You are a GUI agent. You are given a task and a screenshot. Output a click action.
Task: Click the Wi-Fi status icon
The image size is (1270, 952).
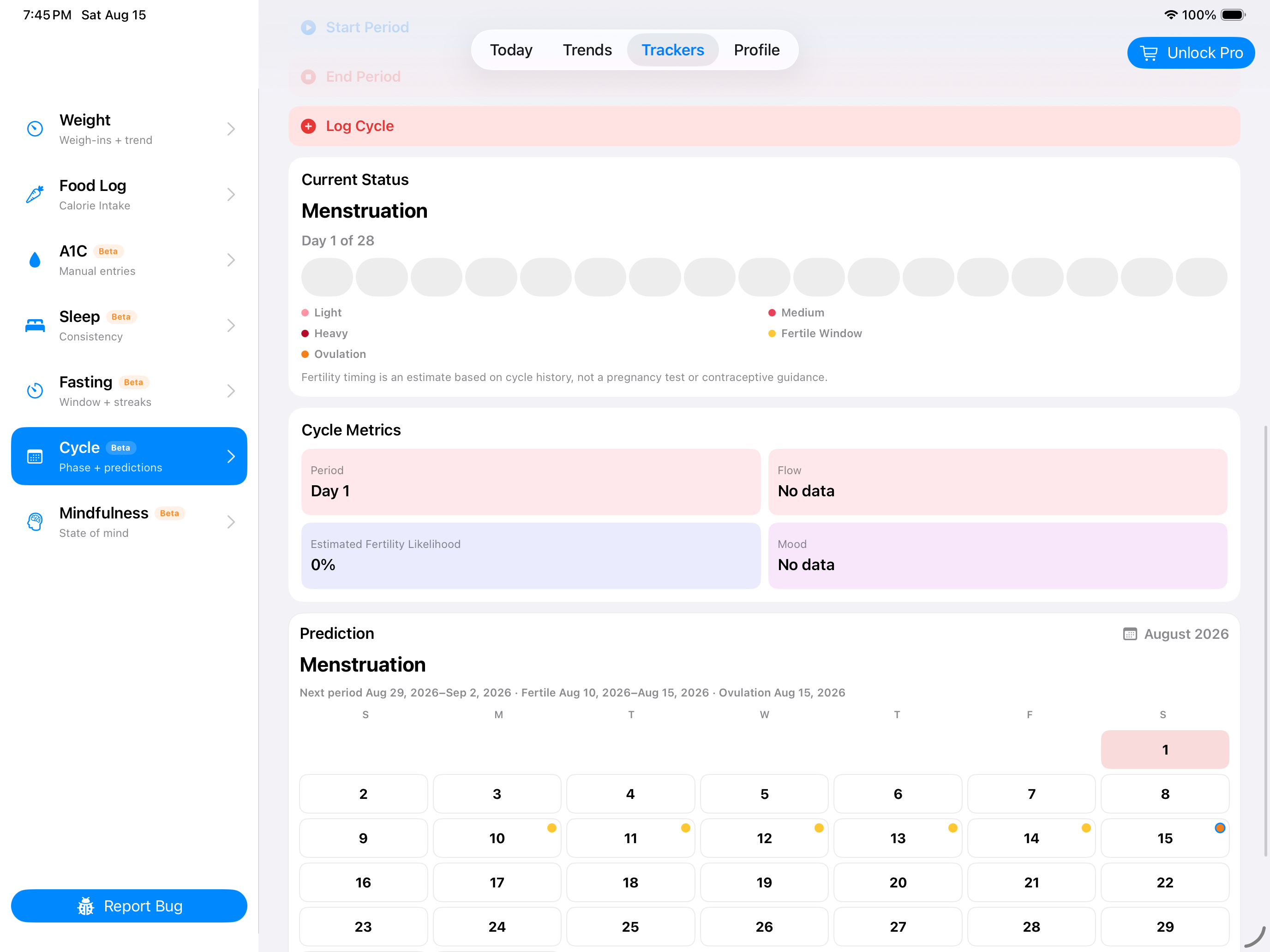pyautogui.click(x=1171, y=15)
